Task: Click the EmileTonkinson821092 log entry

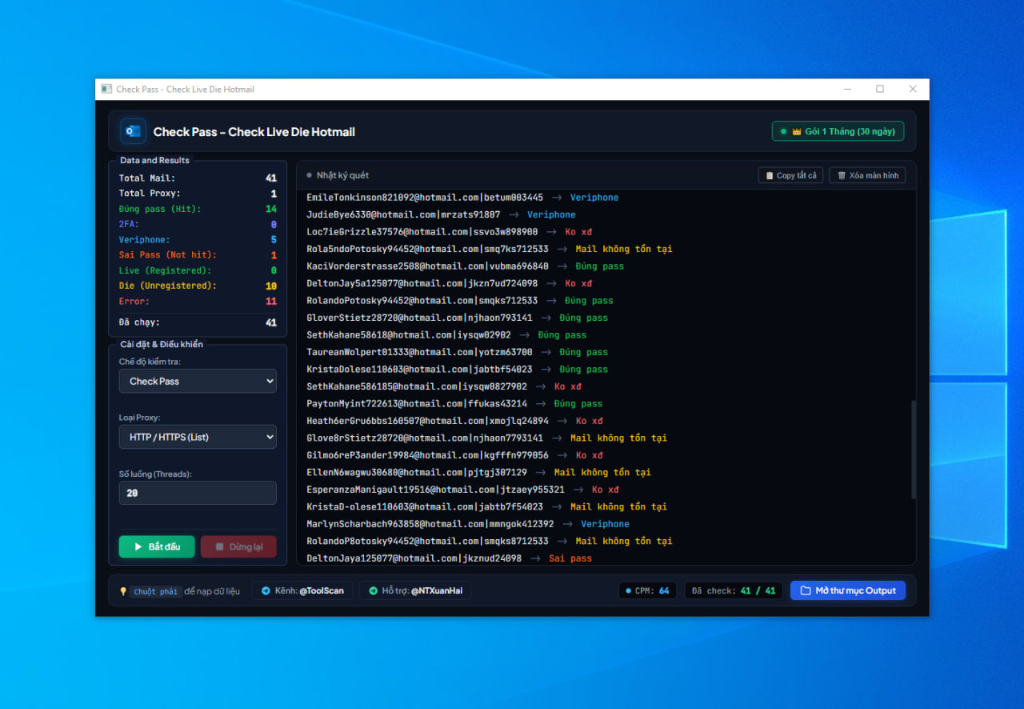Action: [462, 197]
